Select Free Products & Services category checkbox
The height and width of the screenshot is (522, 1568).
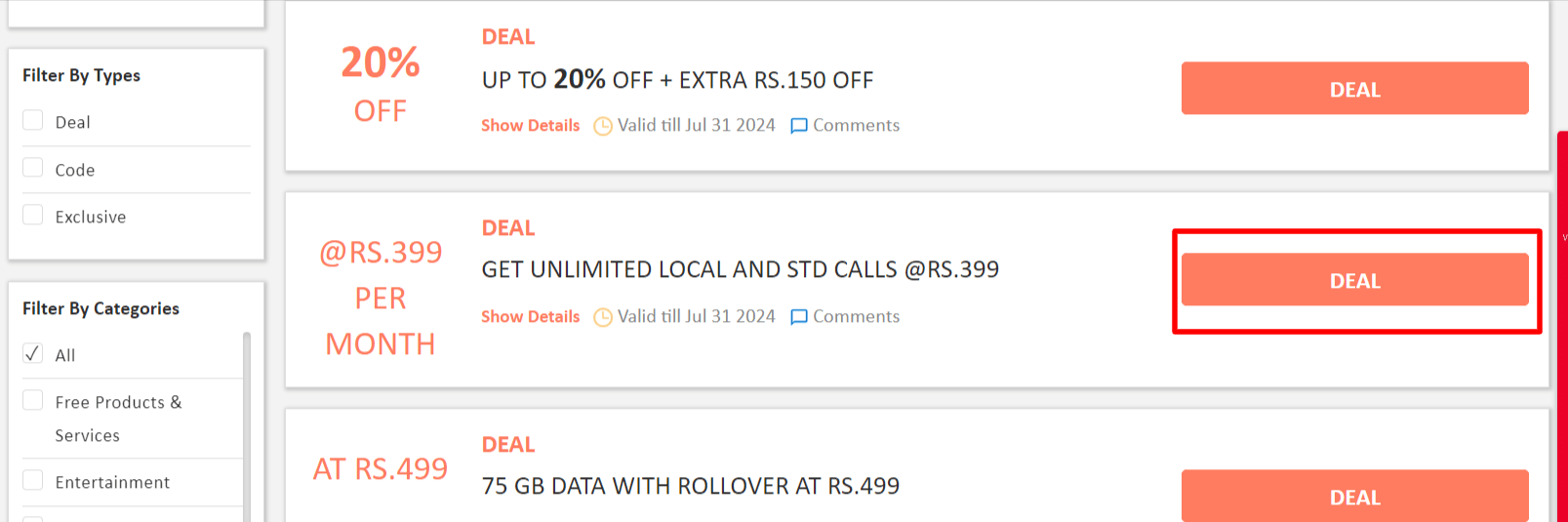33,400
